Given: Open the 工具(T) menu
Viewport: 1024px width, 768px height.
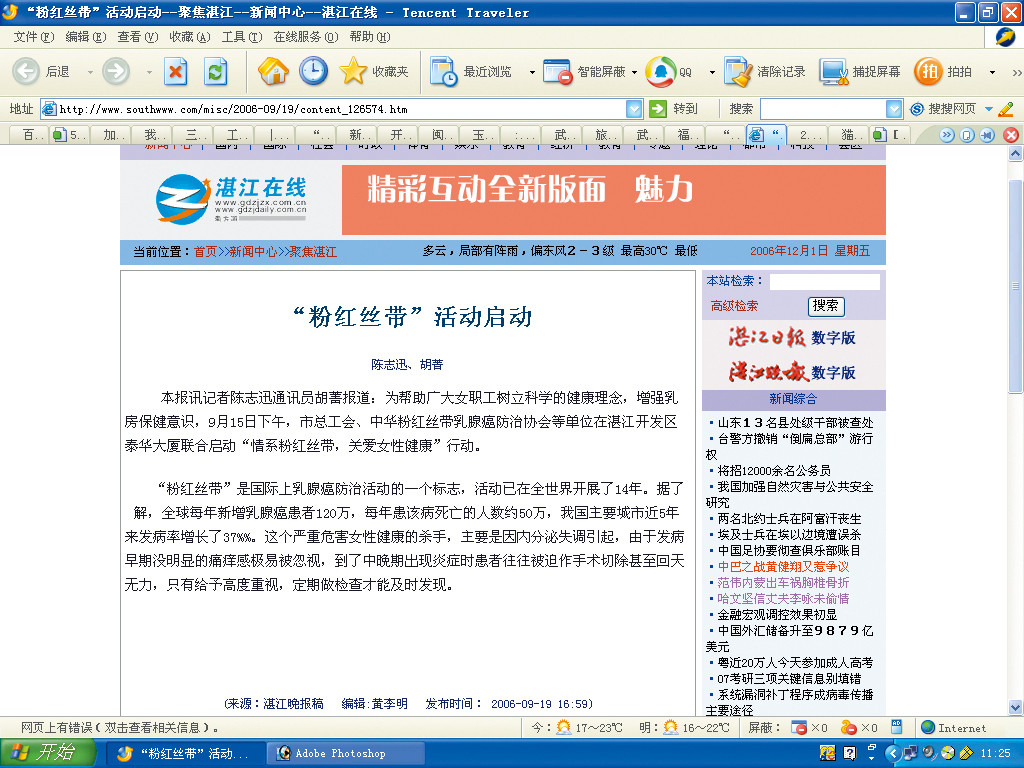Looking at the screenshot, I should [242, 37].
